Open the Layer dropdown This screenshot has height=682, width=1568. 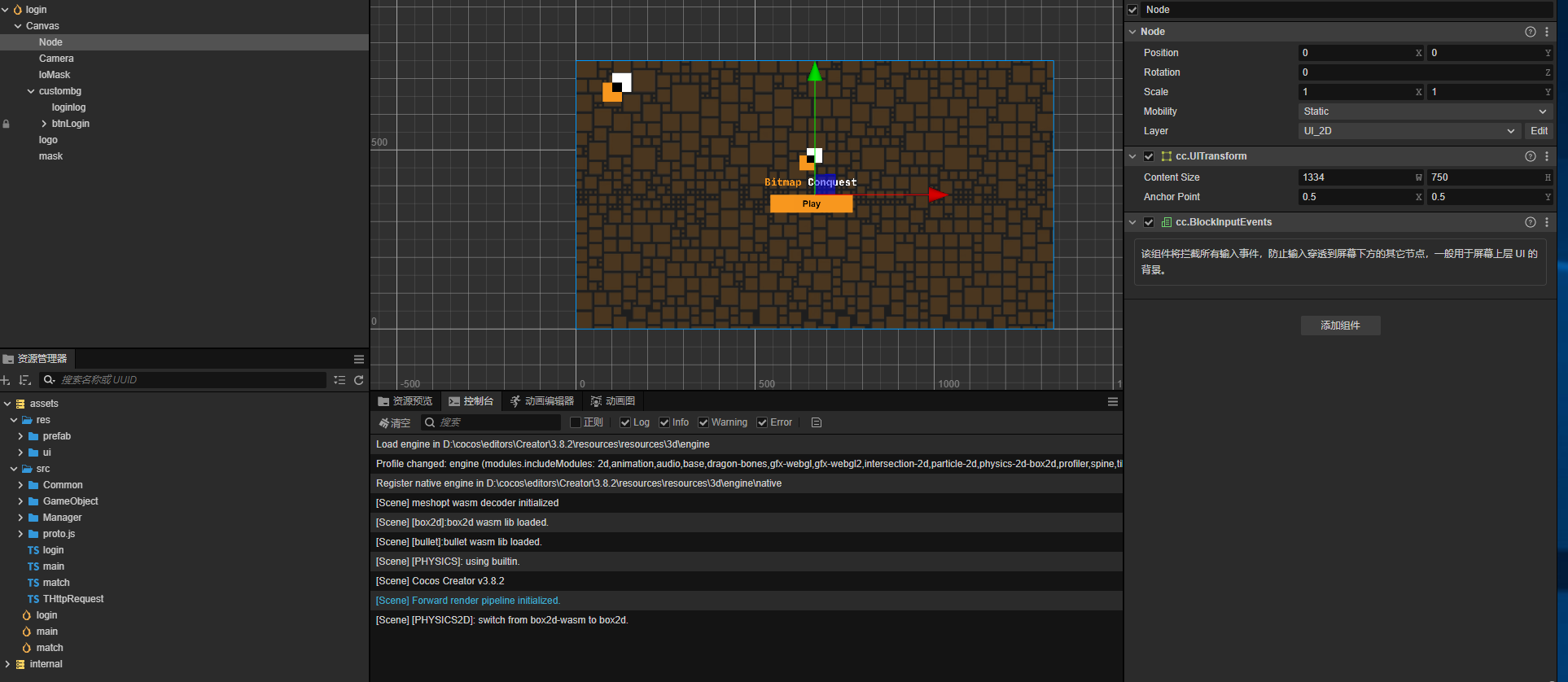click(x=1409, y=131)
